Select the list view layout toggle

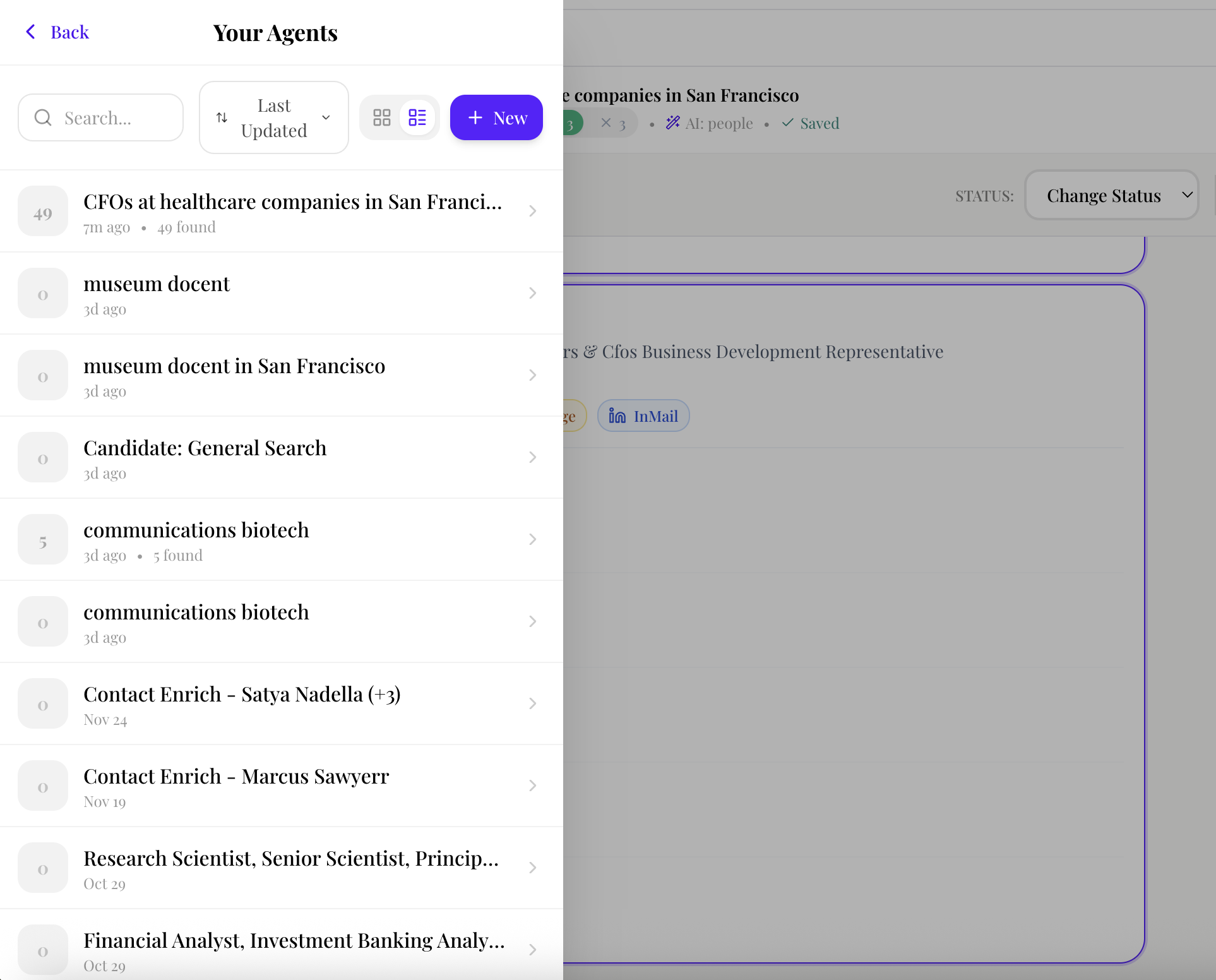tap(417, 117)
